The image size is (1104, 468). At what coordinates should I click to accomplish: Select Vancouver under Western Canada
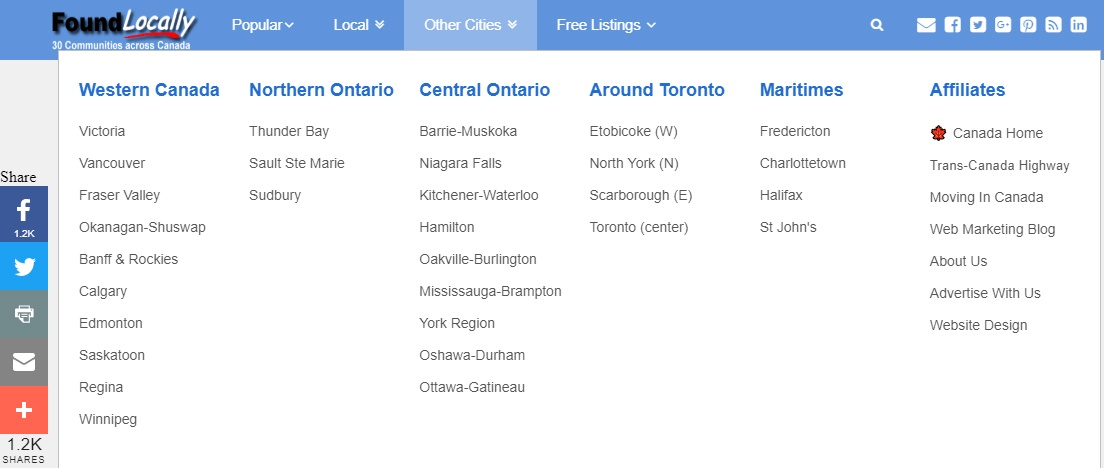click(x=112, y=163)
